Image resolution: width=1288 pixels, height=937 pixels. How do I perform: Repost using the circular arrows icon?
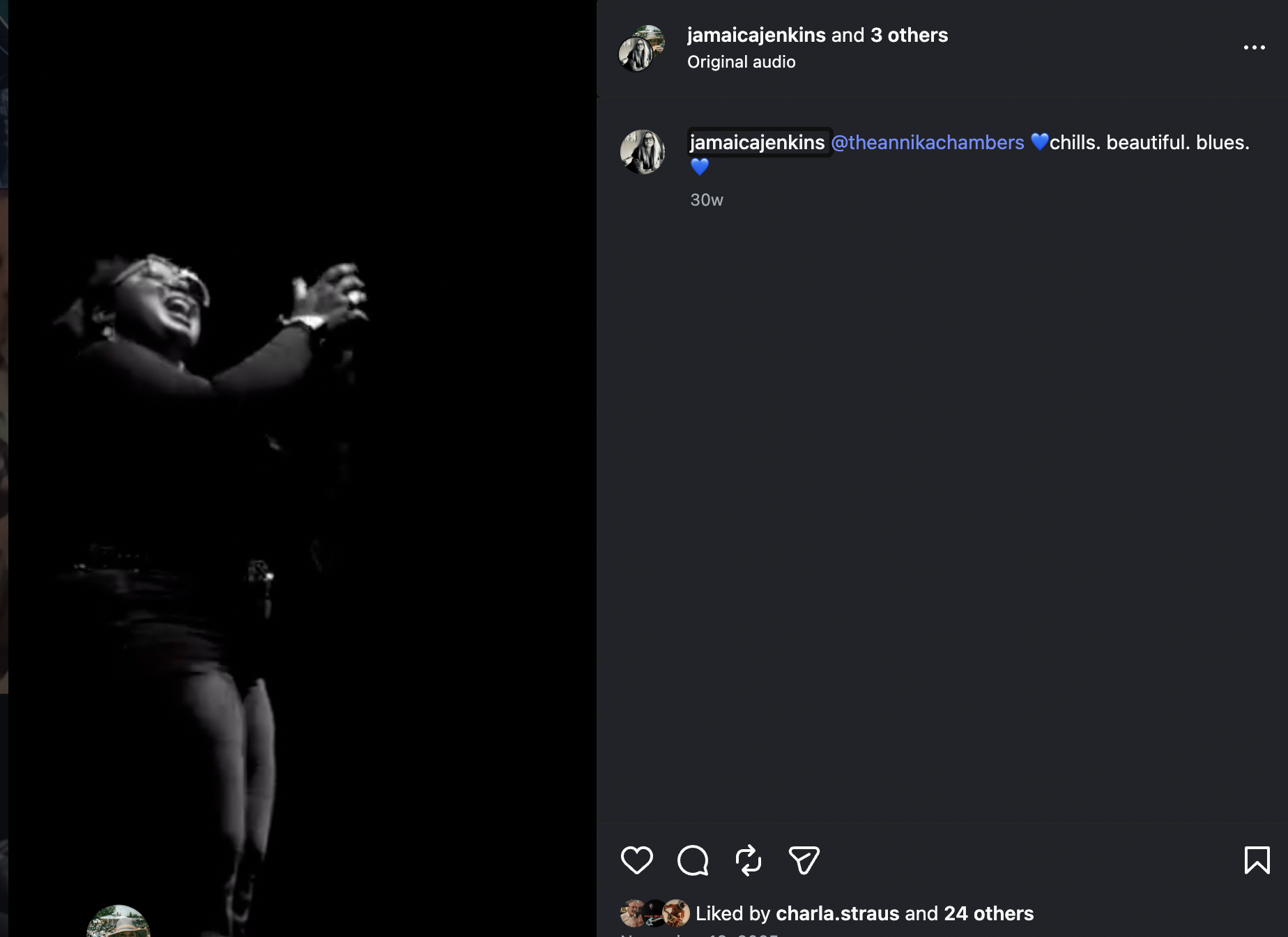pyautogui.click(x=749, y=860)
